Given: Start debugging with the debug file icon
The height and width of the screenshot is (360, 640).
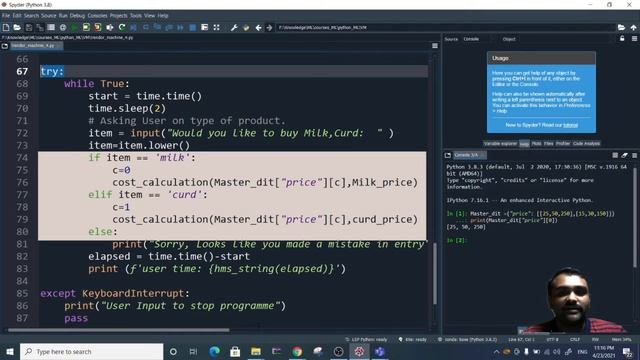Looking at the screenshot, I should [133, 27].
